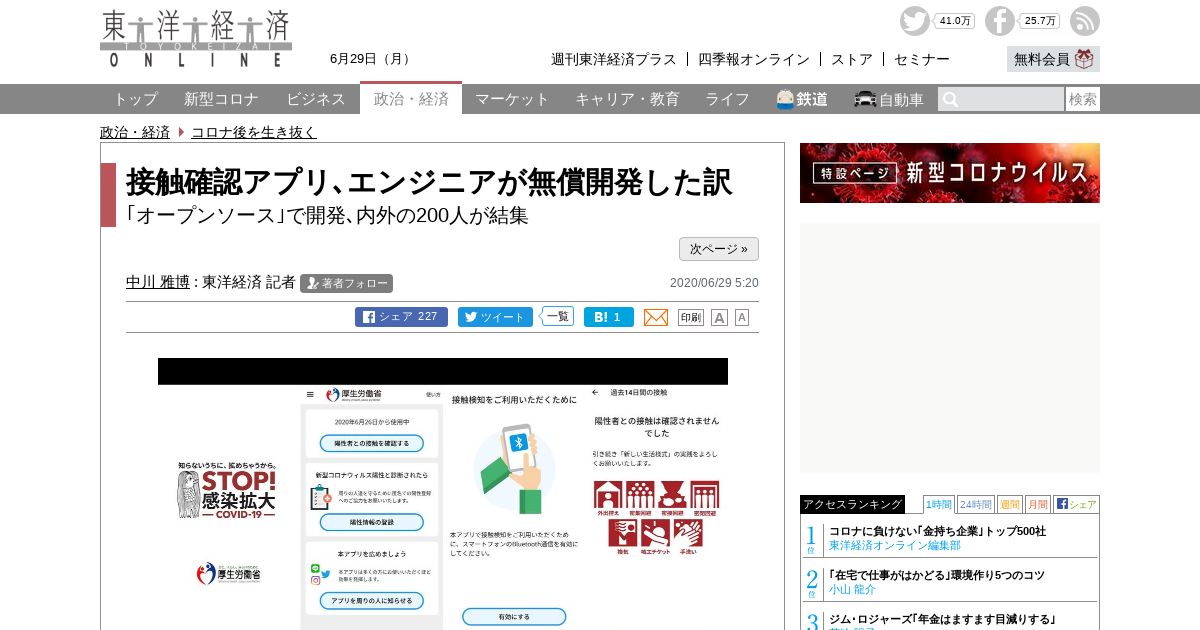Open ranked article ジム・ロジャーズ「年金はますます目減りする」
The height and width of the screenshot is (630, 1200).
(x=942, y=619)
